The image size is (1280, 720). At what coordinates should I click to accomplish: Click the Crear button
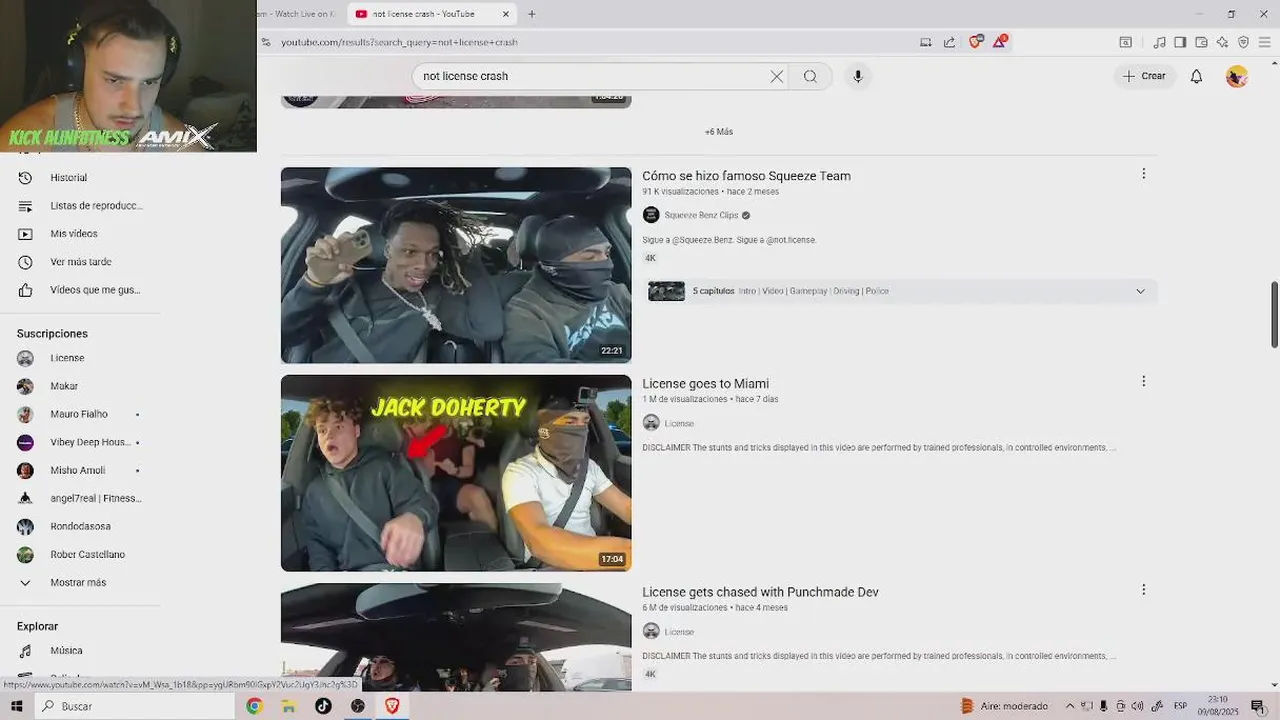[x=1144, y=76]
